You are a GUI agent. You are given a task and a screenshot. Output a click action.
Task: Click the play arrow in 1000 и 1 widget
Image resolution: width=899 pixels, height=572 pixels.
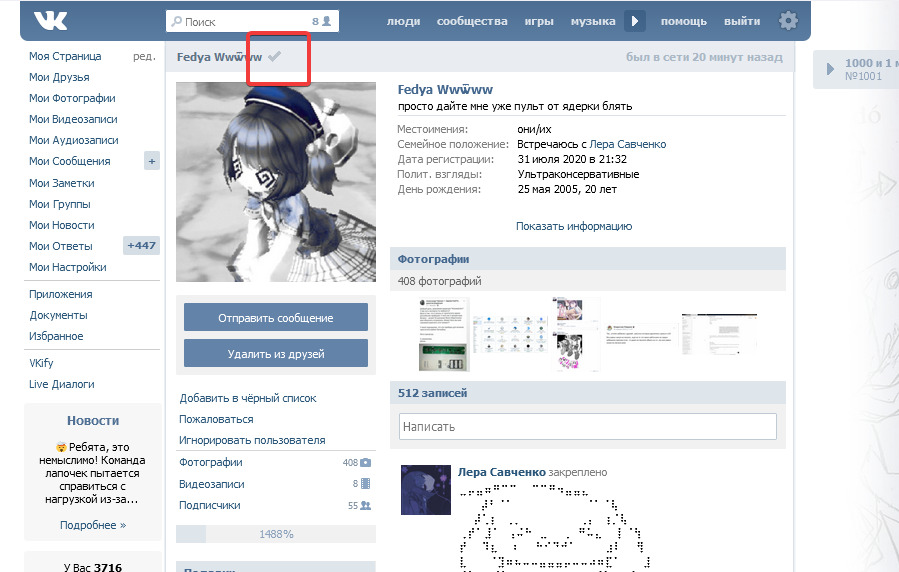pyautogui.click(x=830, y=69)
